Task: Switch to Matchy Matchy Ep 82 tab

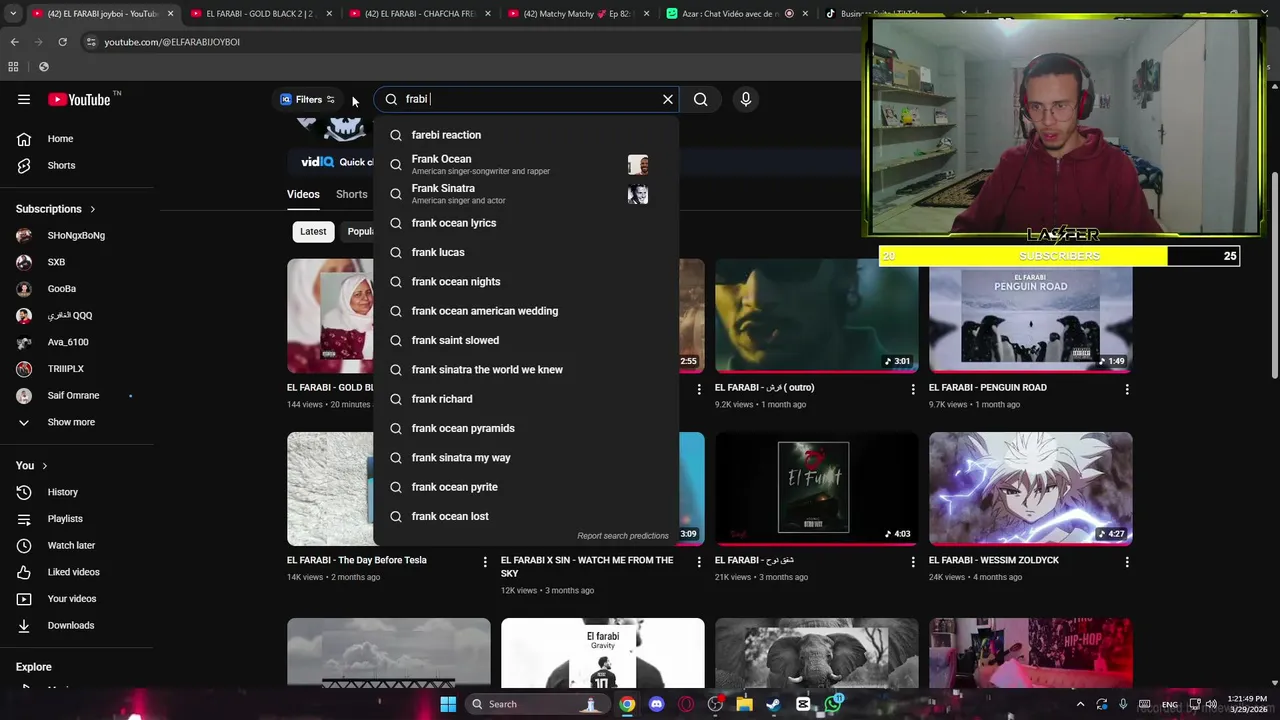Action: [578, 14]
